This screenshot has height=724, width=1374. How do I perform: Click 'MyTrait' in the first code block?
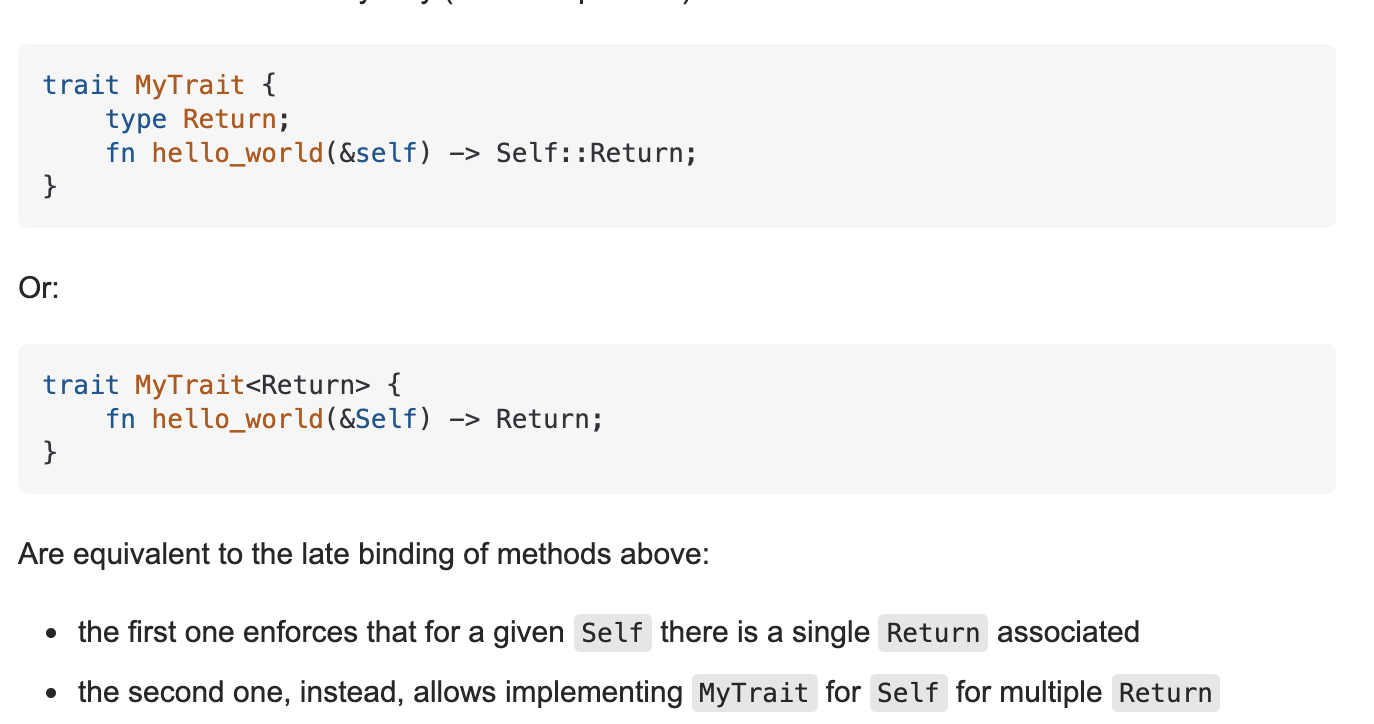click(189, 85)
